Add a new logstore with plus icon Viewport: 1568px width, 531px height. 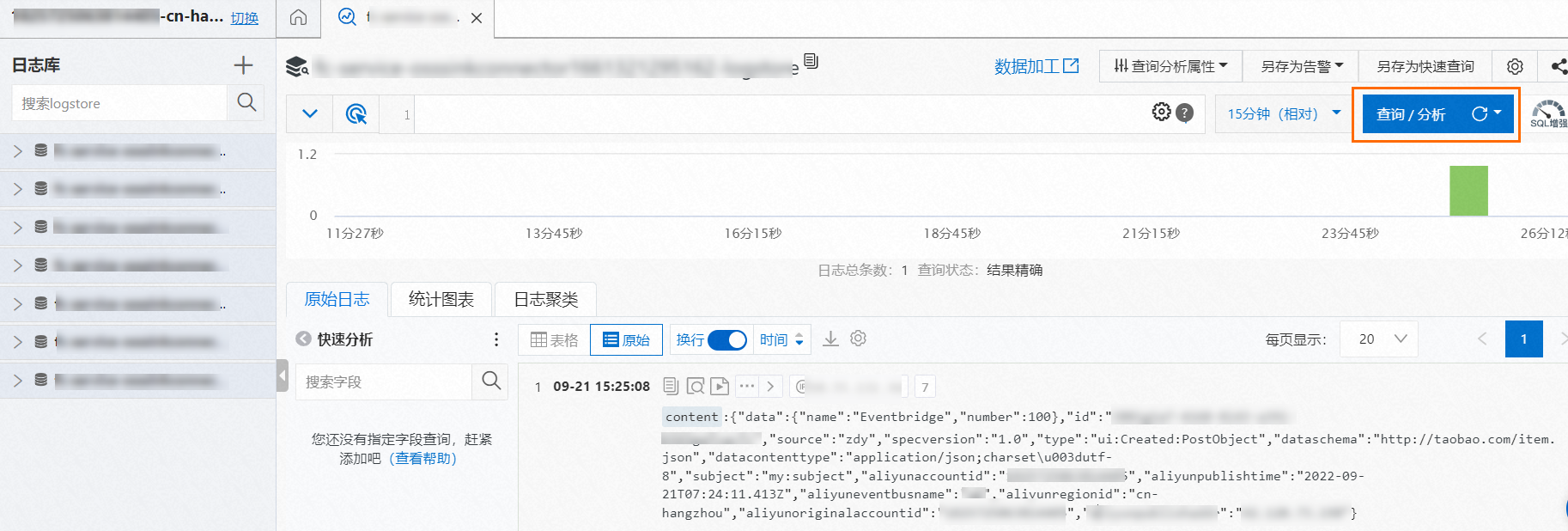(x=244, y=65)
